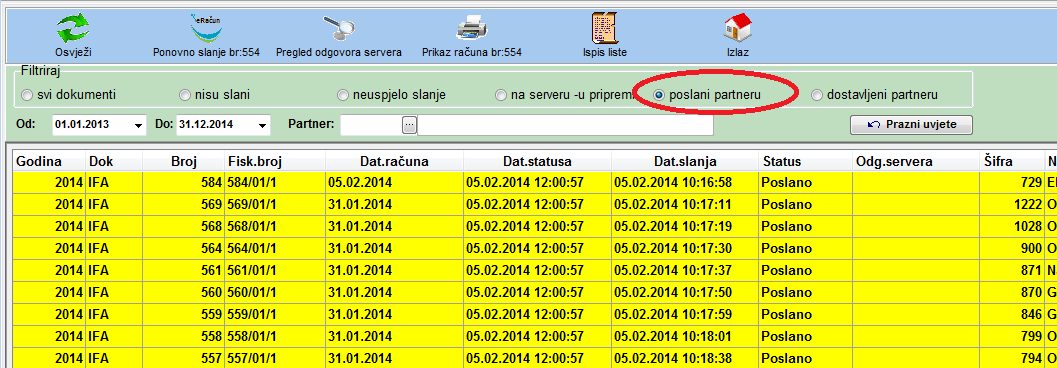The height and width of the screenshot is (368, 1057).
Task: Click Status Poslano in row 584
Action: pos(806,183)
